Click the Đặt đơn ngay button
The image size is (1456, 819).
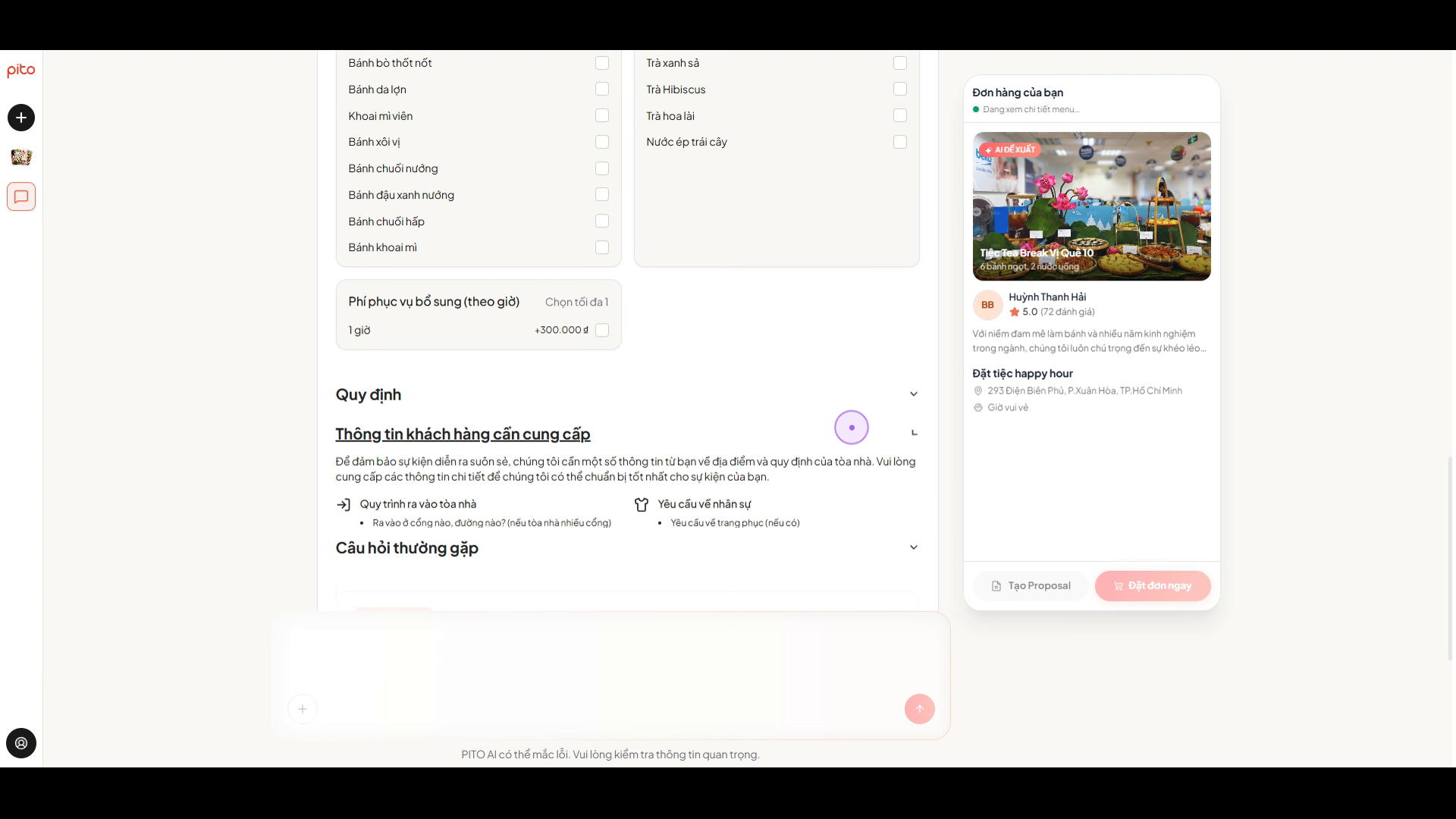(1153, 585)
